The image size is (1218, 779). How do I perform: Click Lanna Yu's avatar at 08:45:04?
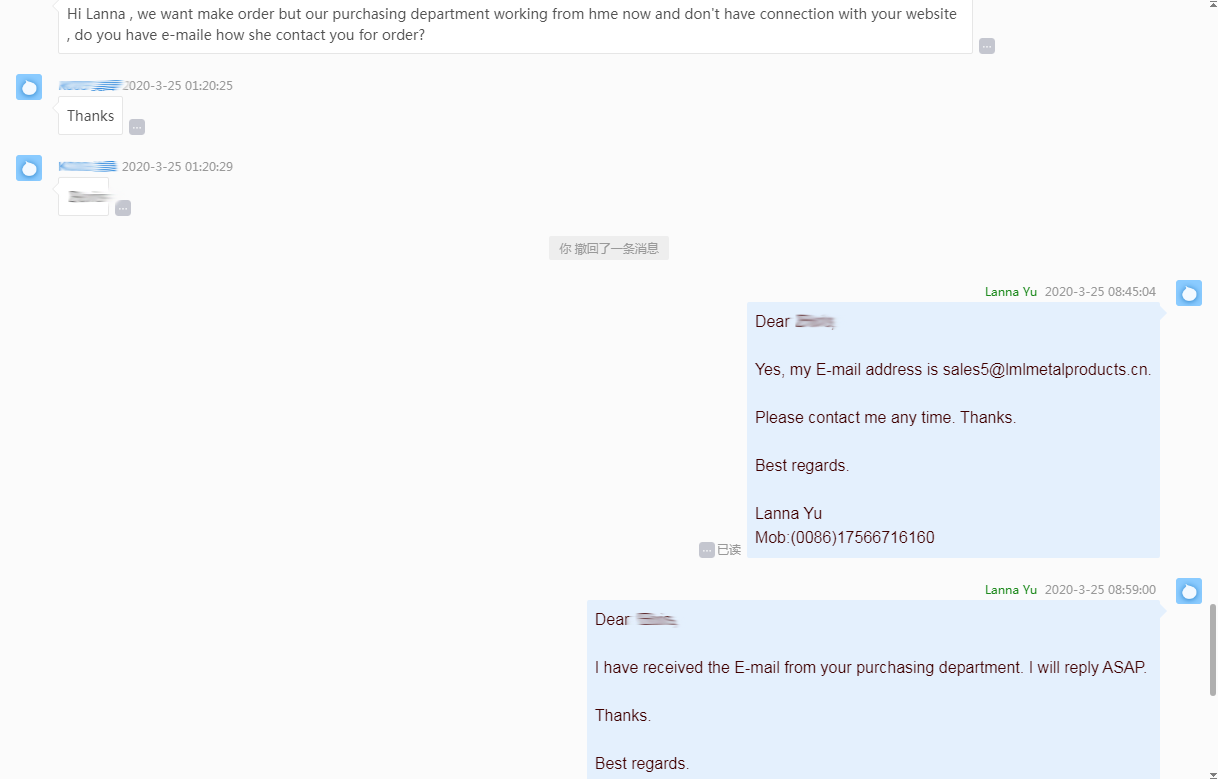point(1189,293)
